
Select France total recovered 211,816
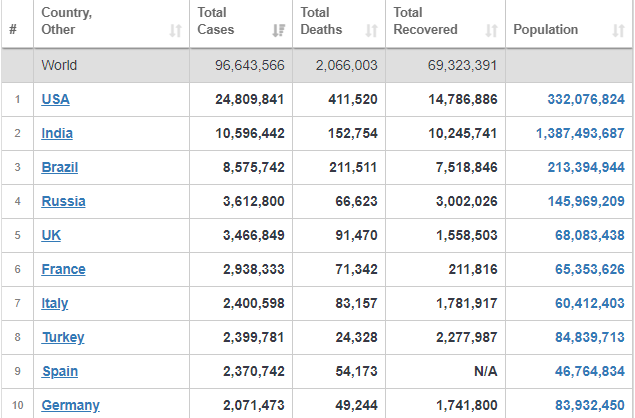point(473,269)
